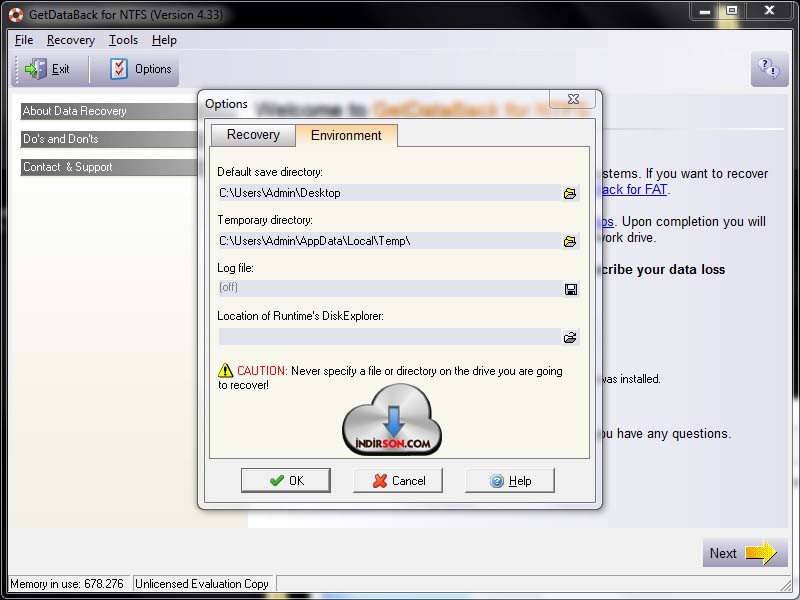Exit the application via toolbar button
Image resolution: width=800 pixels, height=600 pixels.
[x=47, y=69]
